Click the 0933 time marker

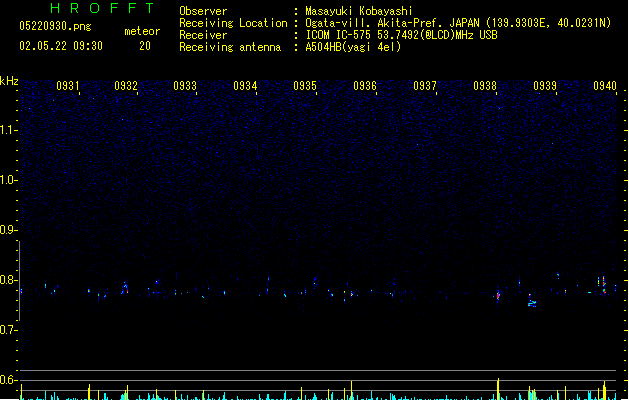185,86
